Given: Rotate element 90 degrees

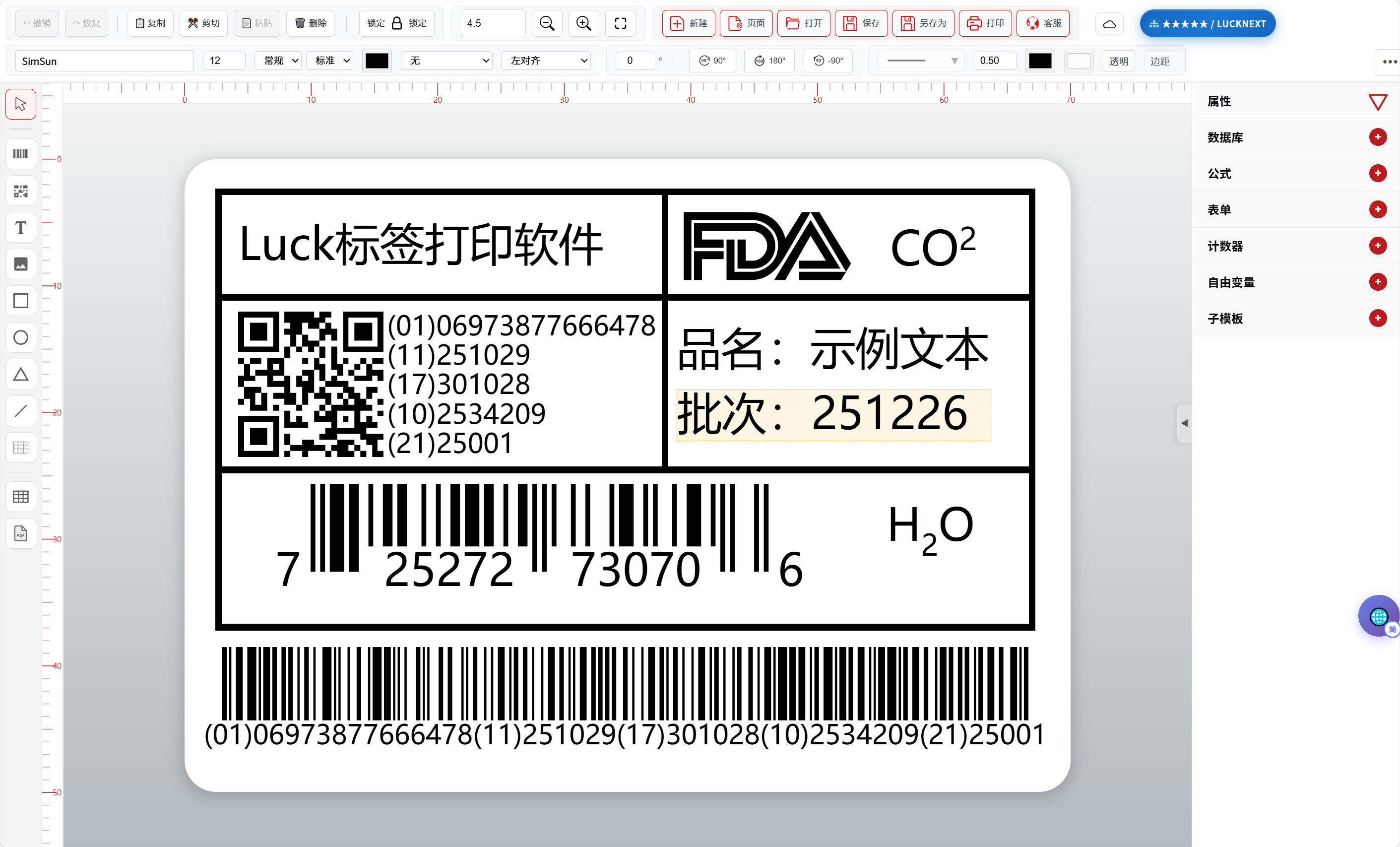Looking at the screenshot, I should [x=712, y=61].
